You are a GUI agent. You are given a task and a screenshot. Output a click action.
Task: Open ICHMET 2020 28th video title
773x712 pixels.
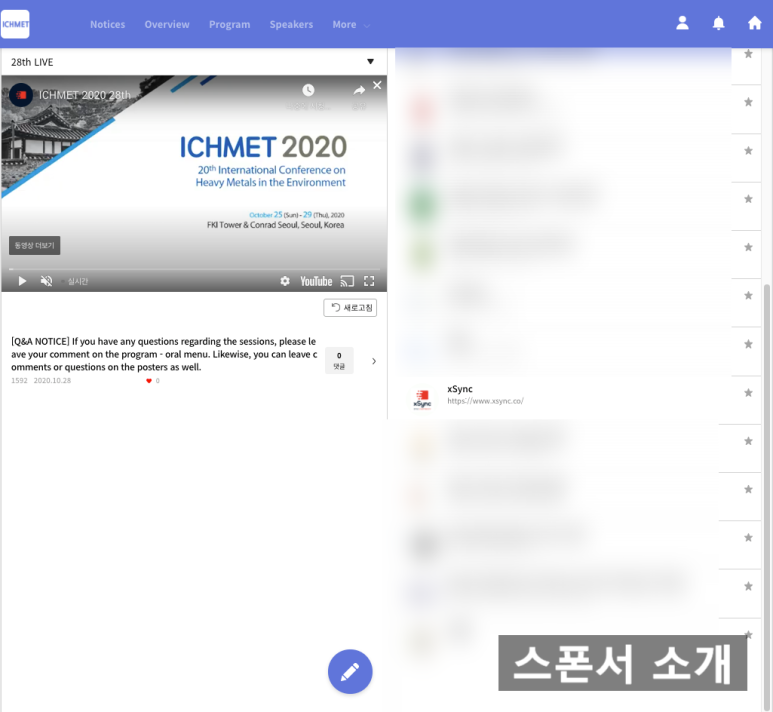click(x=85, y=95)
